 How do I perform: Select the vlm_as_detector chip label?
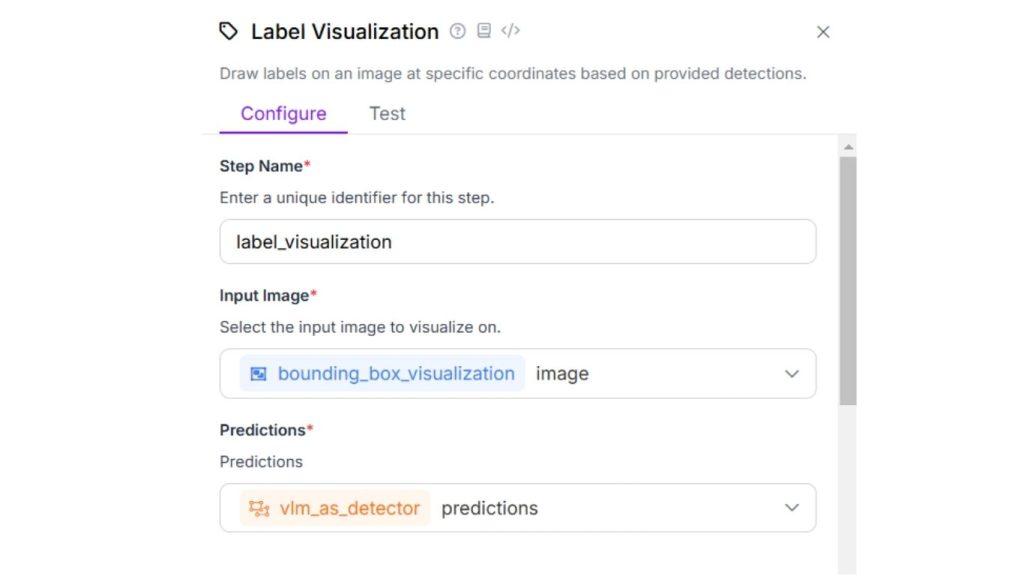349,508
